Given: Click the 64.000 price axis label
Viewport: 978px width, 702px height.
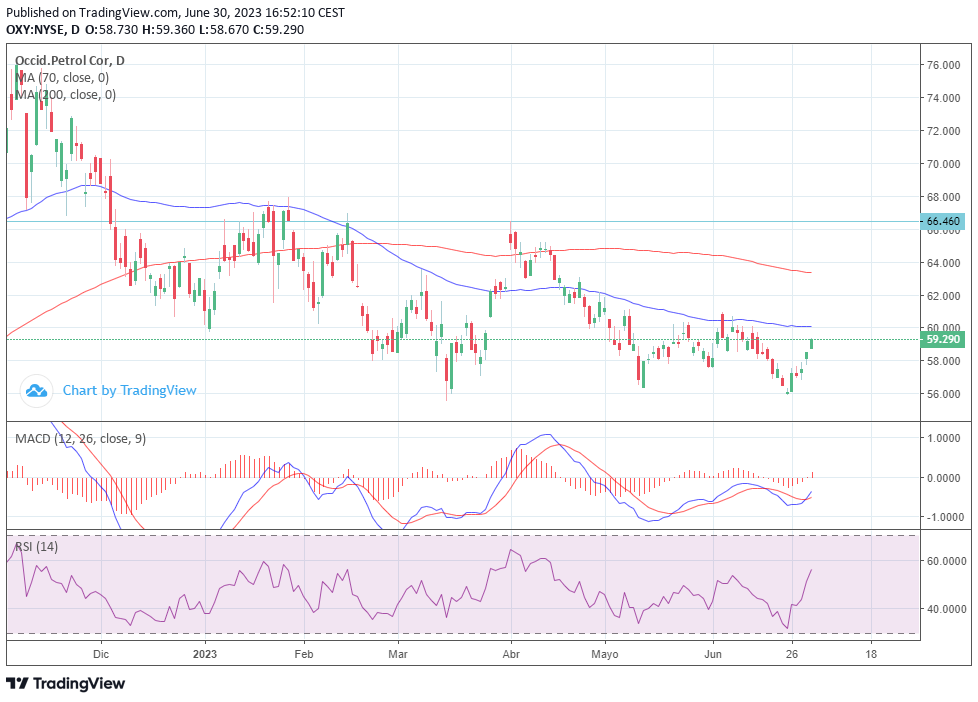Looking at the screenshot, I should 943,263.
